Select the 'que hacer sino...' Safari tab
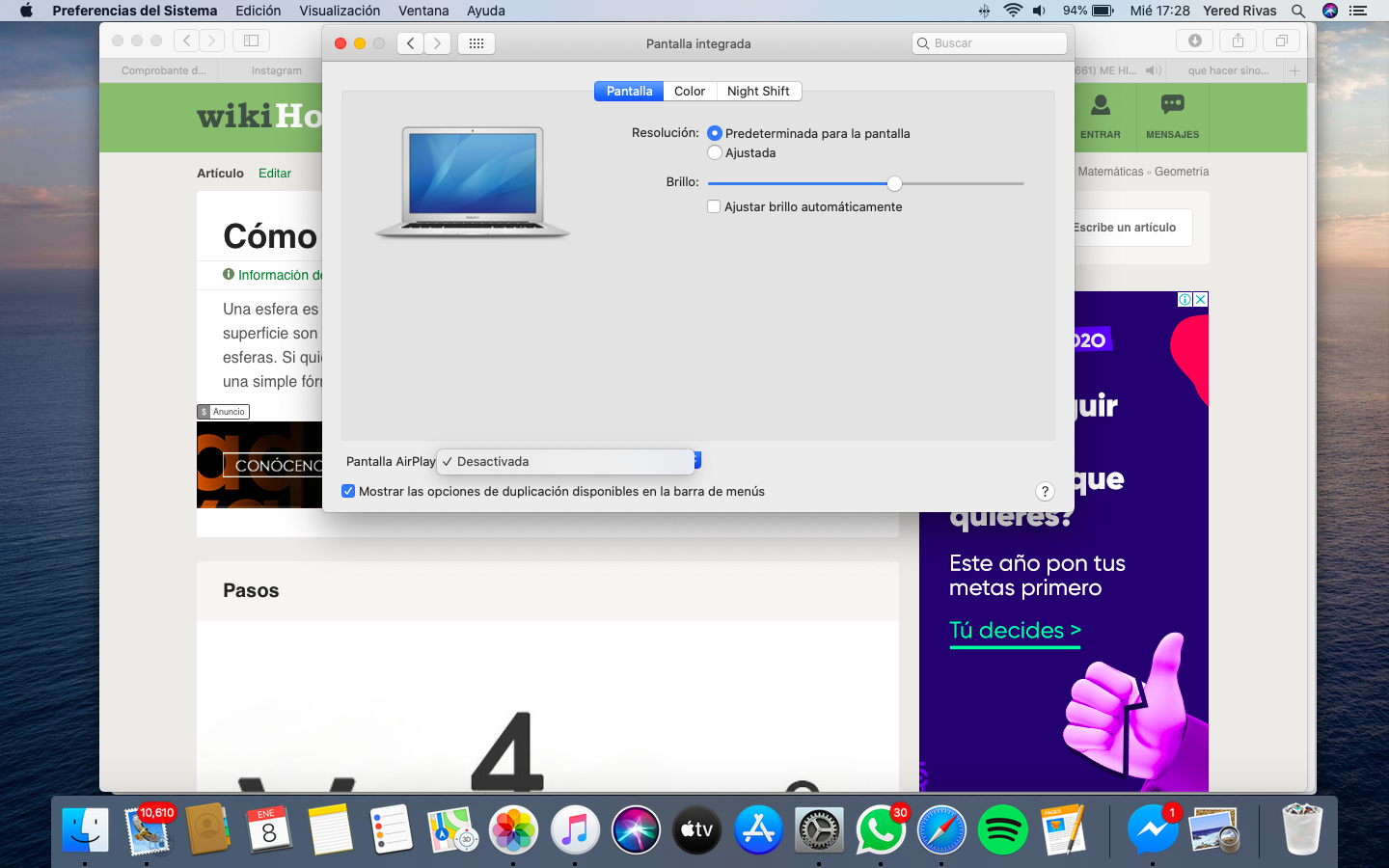Screen dimensions: 1389x868 (x=1227, y=70)
